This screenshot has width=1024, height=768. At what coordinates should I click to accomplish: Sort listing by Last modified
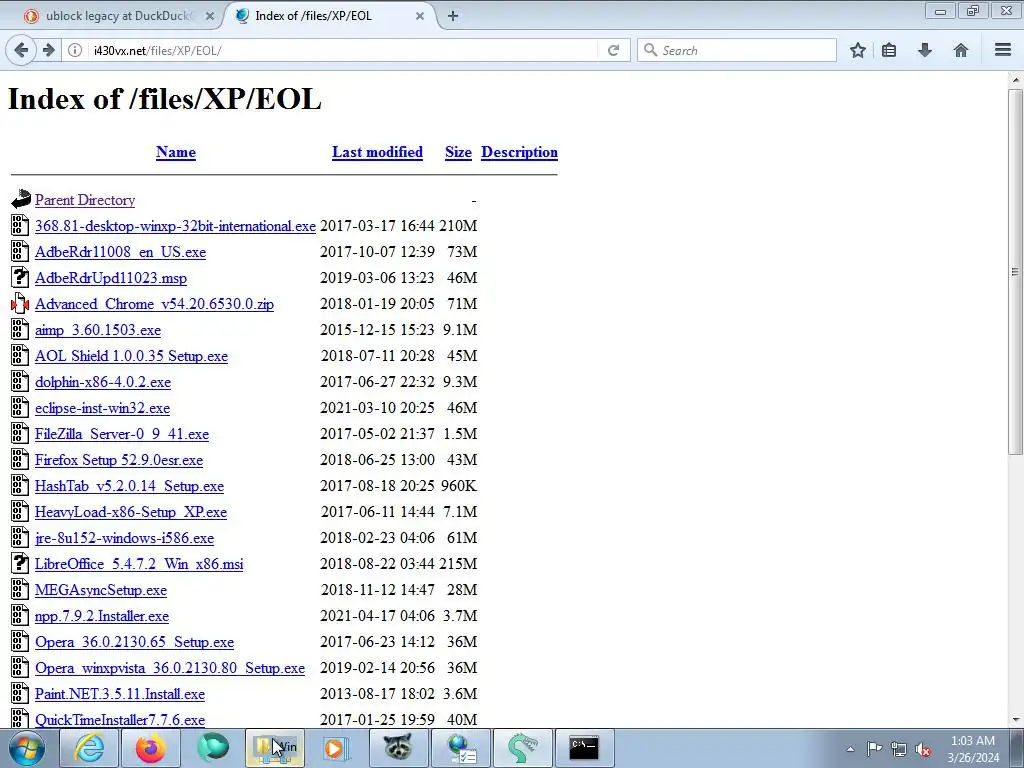(x=377, y=152)
